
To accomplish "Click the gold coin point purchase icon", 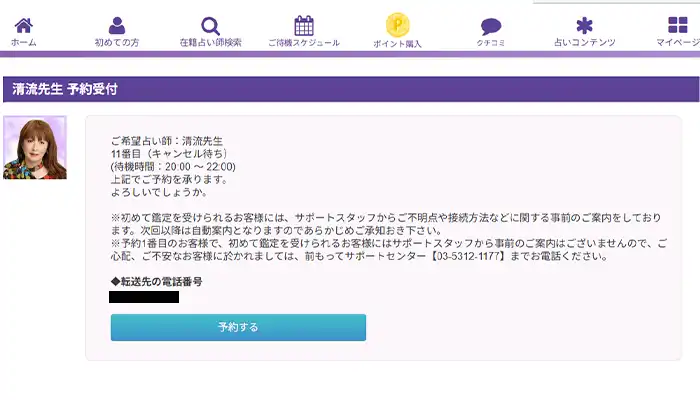I will [x=398, y=25].
